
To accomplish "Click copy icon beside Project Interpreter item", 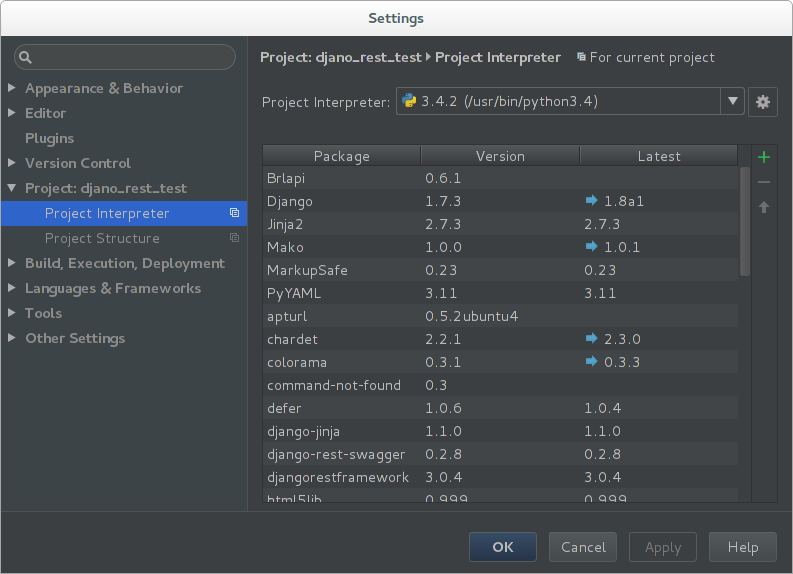I will click(234, 213).
